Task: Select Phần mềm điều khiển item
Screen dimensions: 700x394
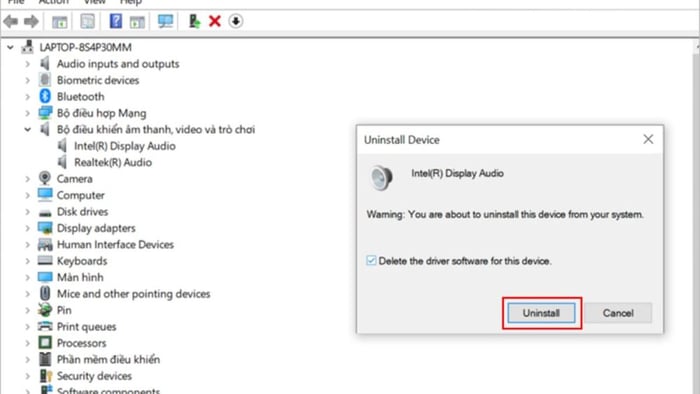Action: click(x=108, y=359)
